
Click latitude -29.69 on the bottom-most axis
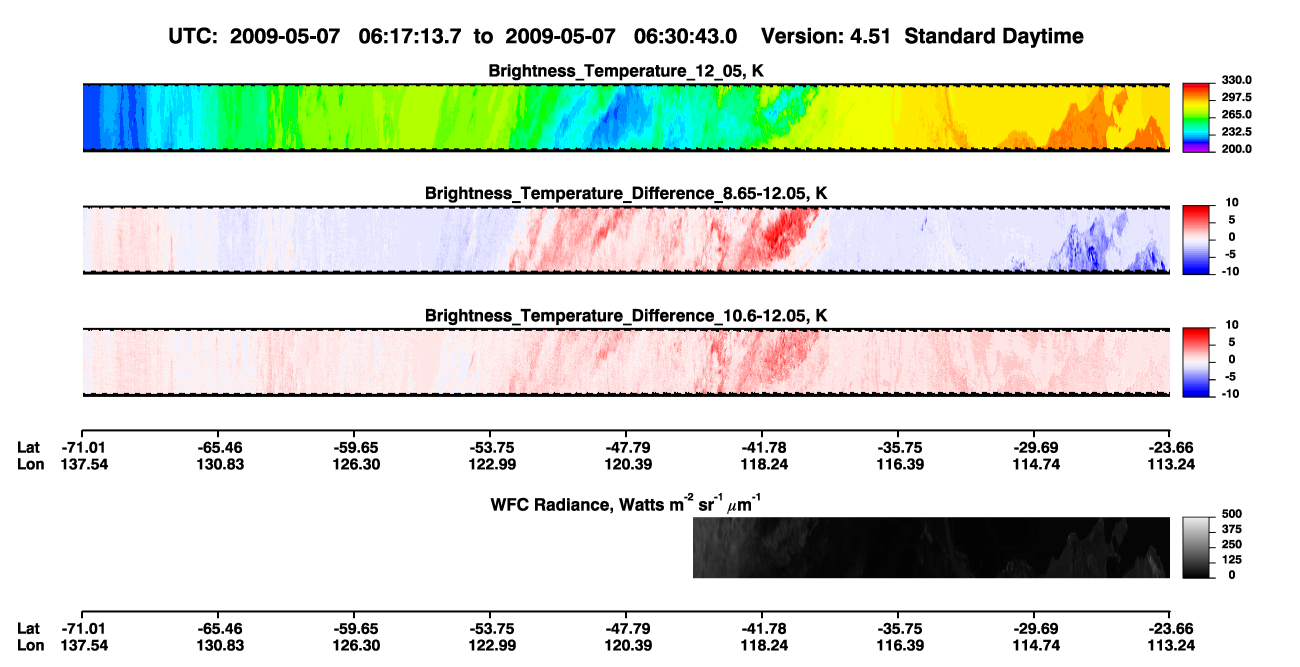(1034, 628)
